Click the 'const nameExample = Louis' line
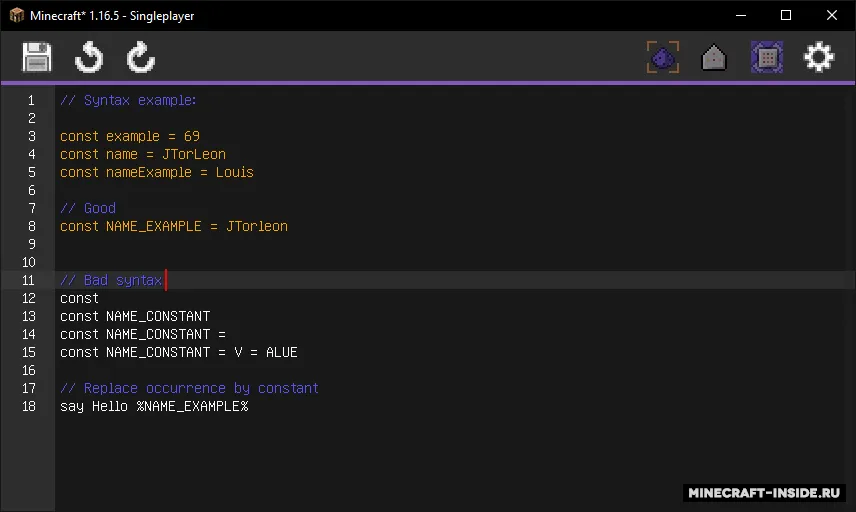 tap(157, 172)
